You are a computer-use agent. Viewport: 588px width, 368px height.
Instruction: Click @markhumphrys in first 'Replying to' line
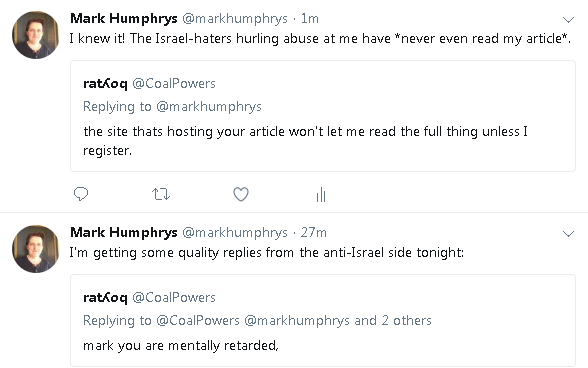click(209, 107)
